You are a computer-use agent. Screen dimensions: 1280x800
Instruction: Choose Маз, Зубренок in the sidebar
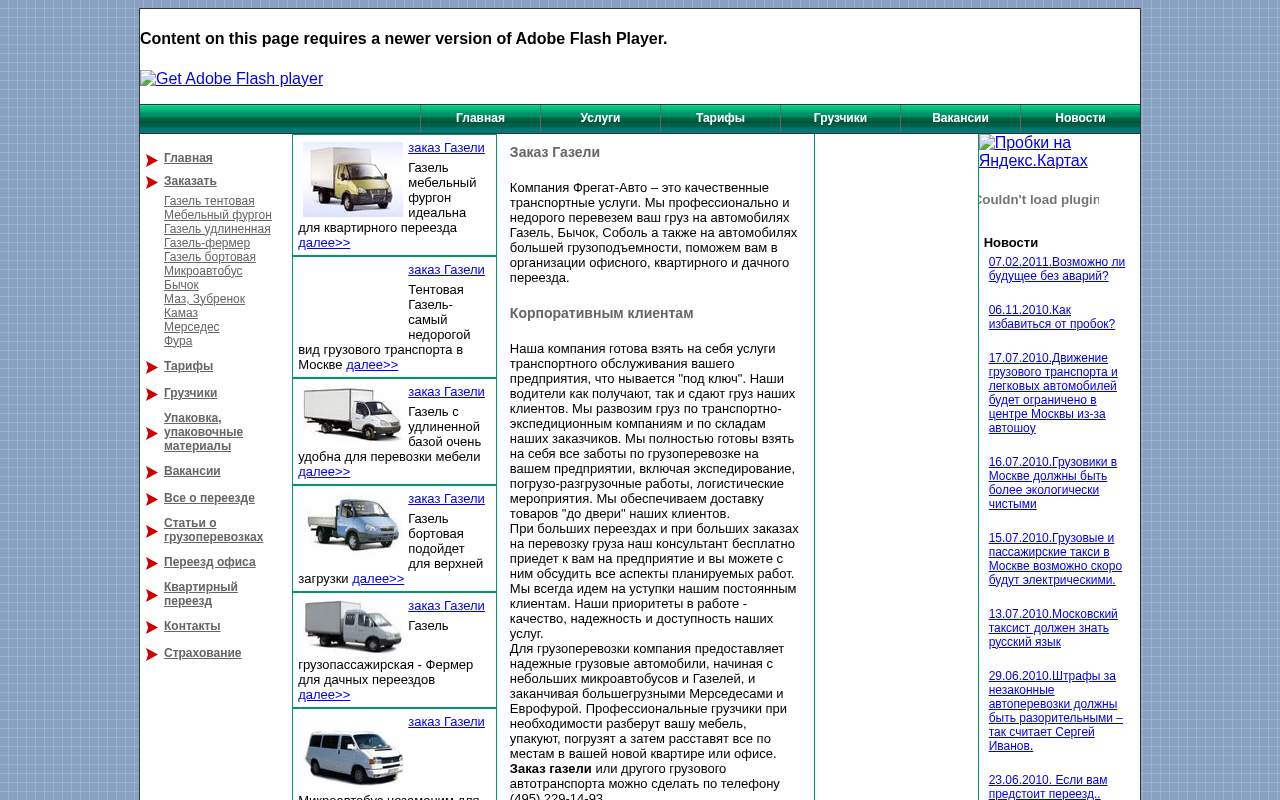pos(204,299)
